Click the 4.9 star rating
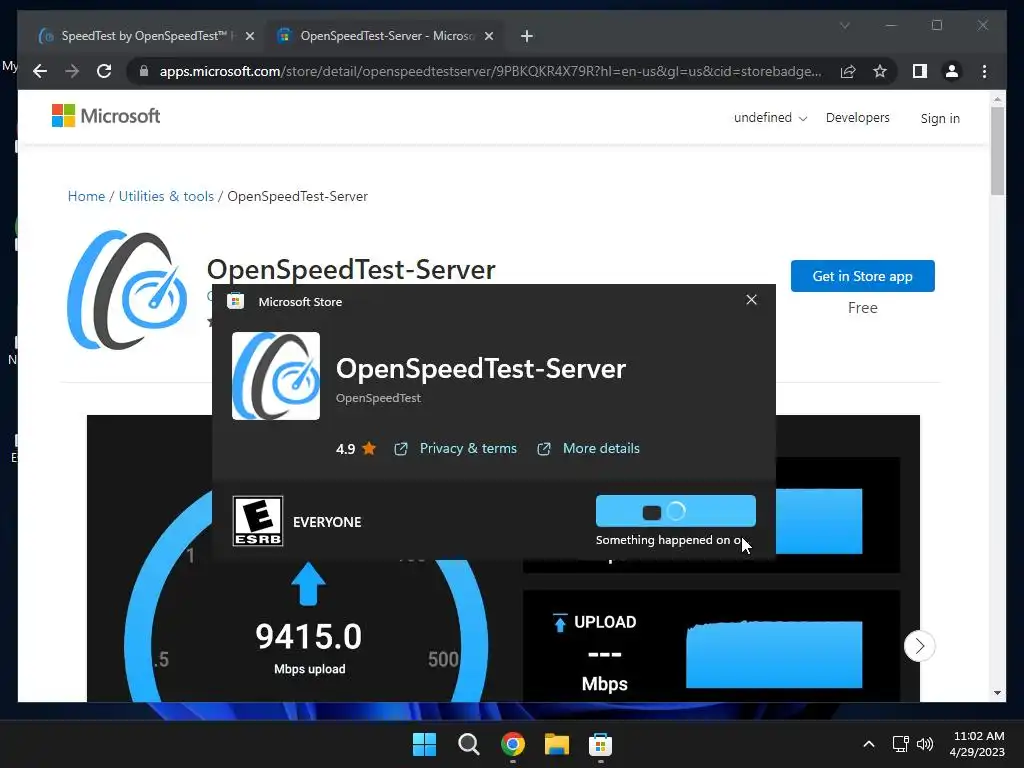The image size is (1024, 768). 356,449
